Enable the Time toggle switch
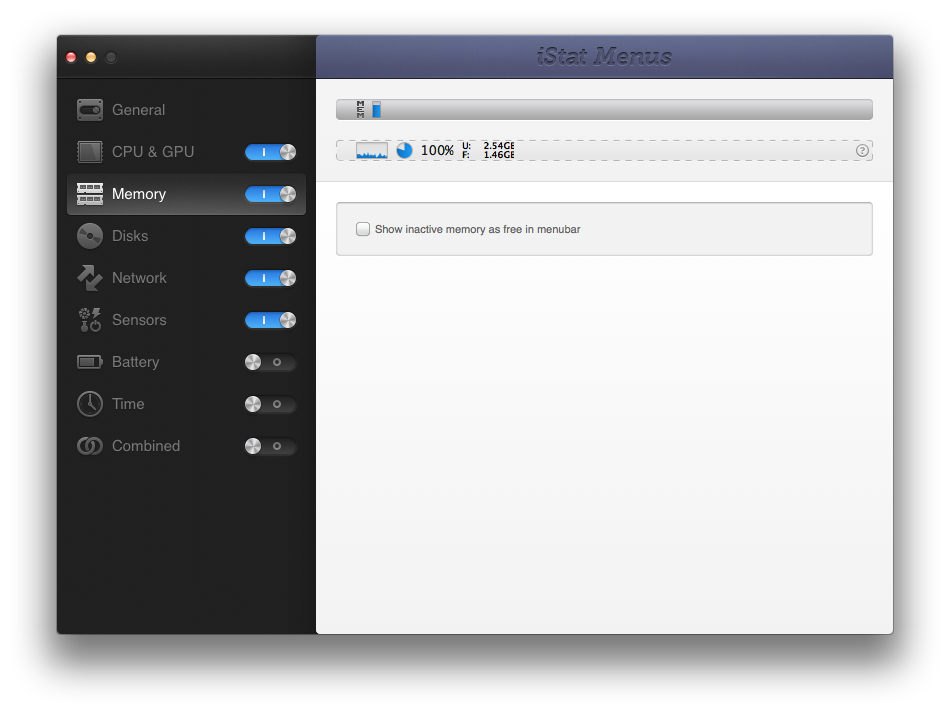950x713 pixels. 270,404
